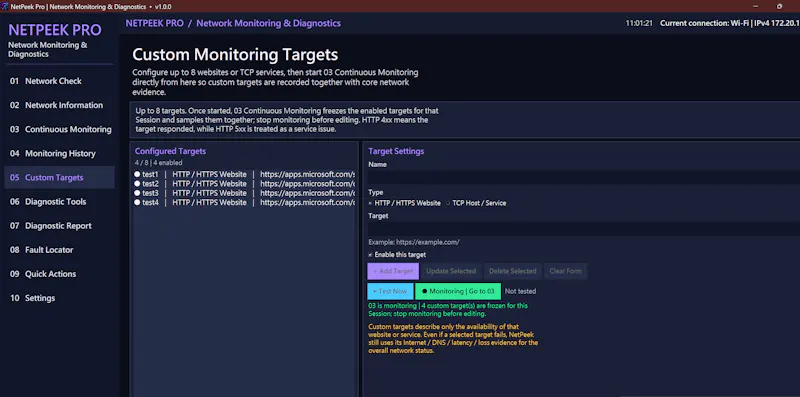Click the Test Now button
Viewport: 800px width, 397px height.
pyautogui.click(x=390, y=291)
